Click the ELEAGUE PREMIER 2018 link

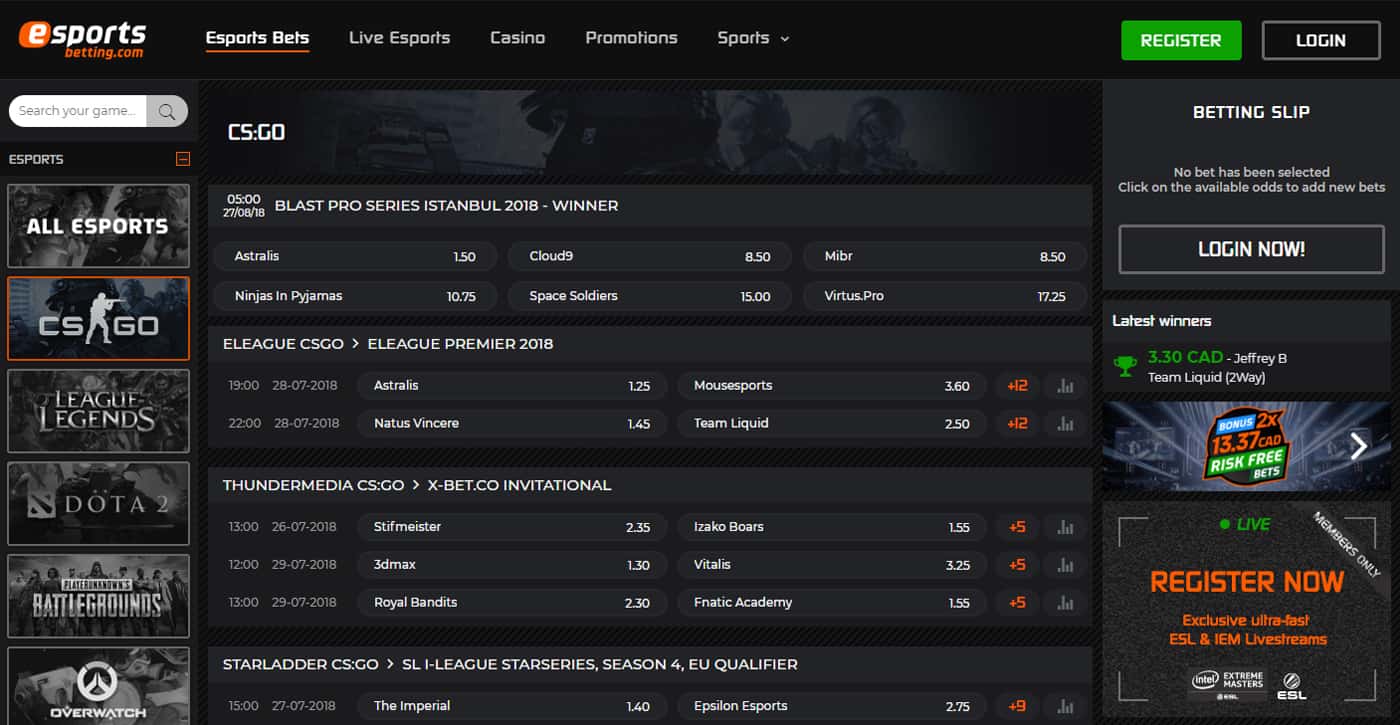[460, 344]
